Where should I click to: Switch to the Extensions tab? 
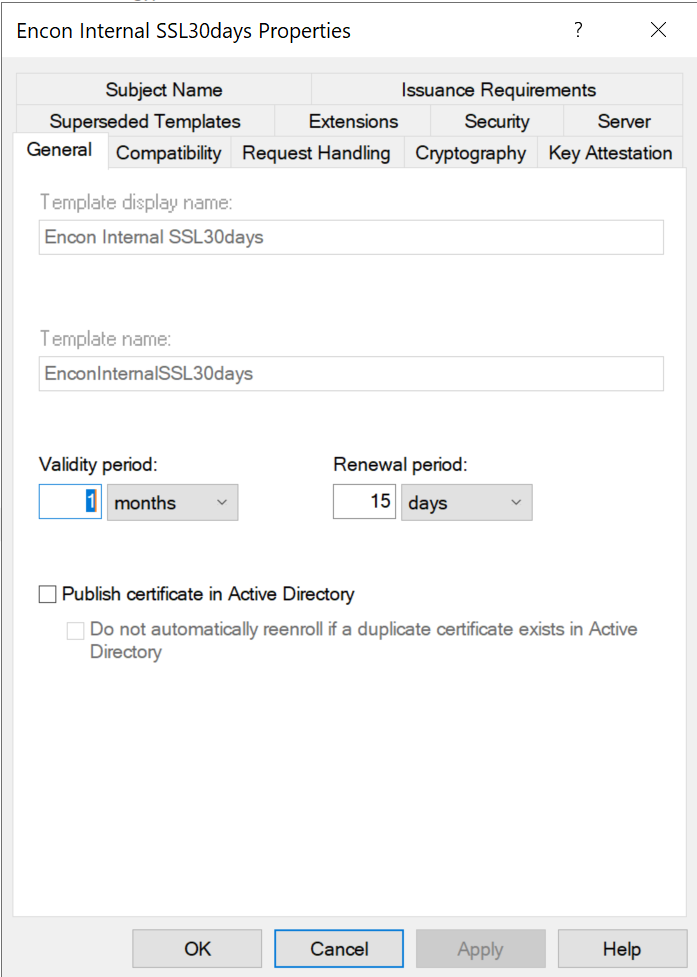click(351, 121)
